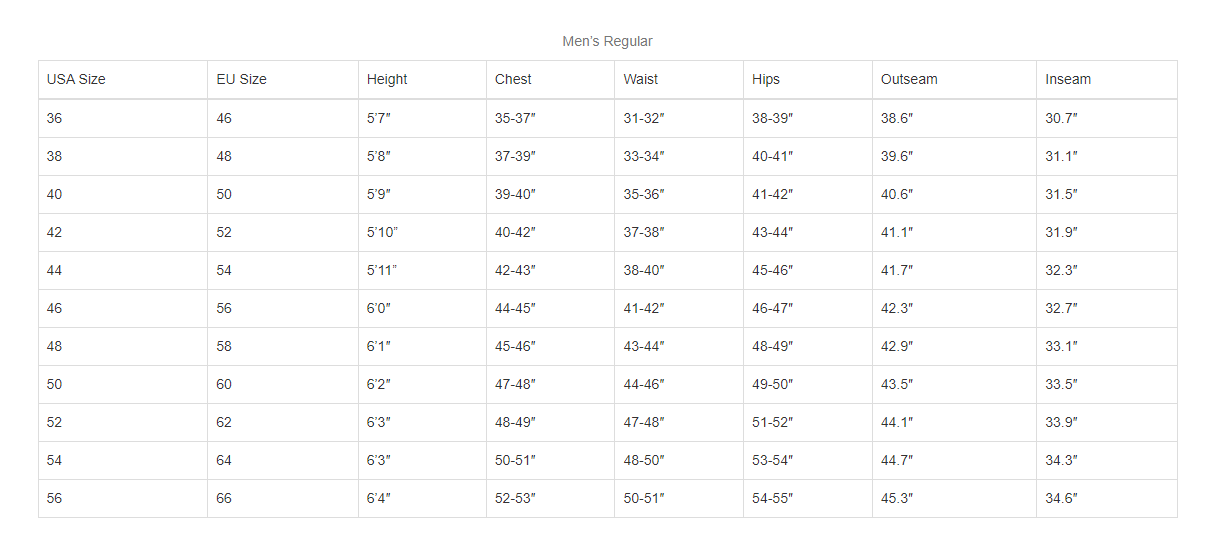Click the Men's Regular table title
The width and height of the screenshot is (1229, 553).
[607, 41]
